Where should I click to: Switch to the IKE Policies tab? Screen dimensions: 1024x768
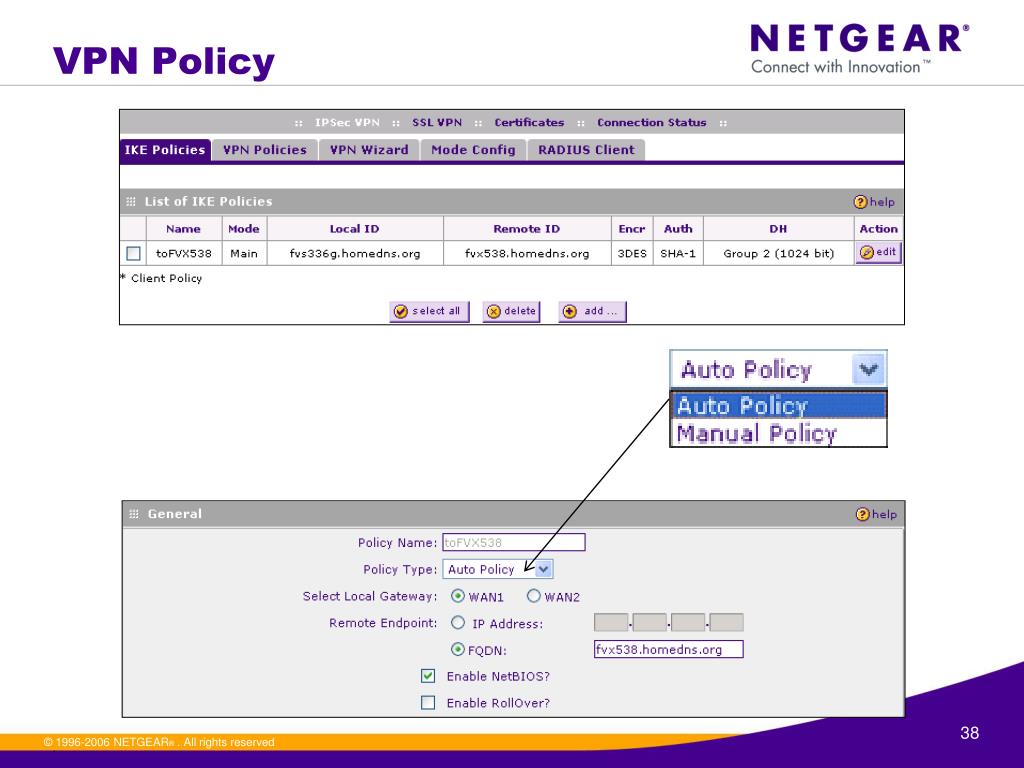point(165,150)
